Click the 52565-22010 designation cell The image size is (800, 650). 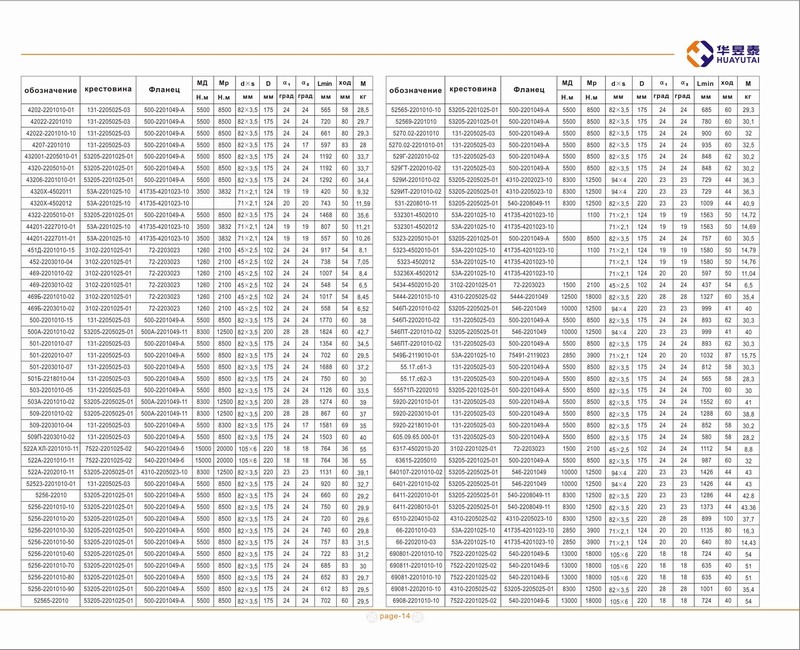(51, 601)
